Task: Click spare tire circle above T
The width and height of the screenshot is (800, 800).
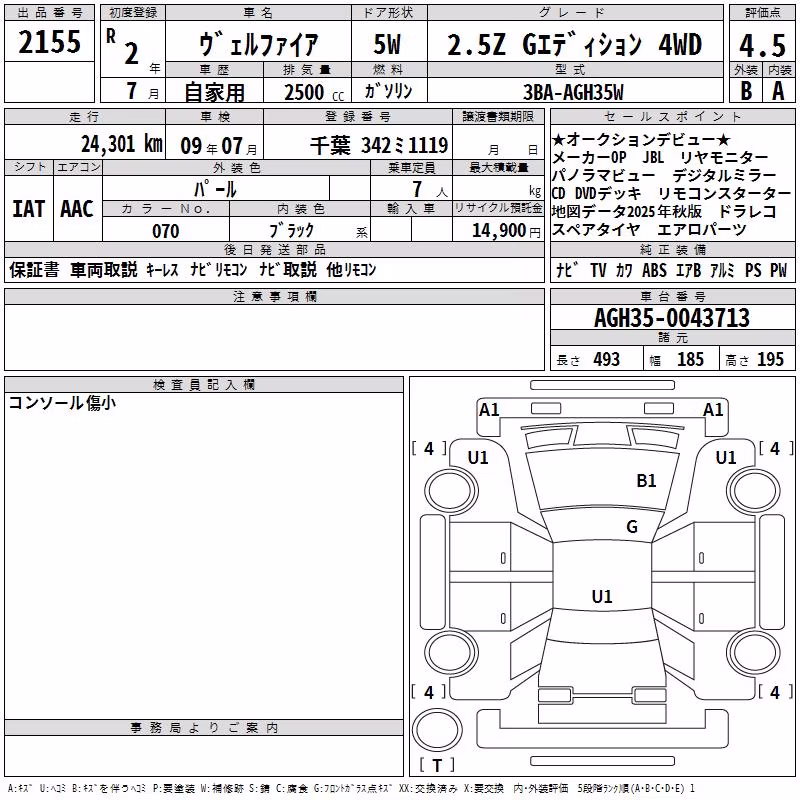Action: pyautogui.click(x=437, y=730)
